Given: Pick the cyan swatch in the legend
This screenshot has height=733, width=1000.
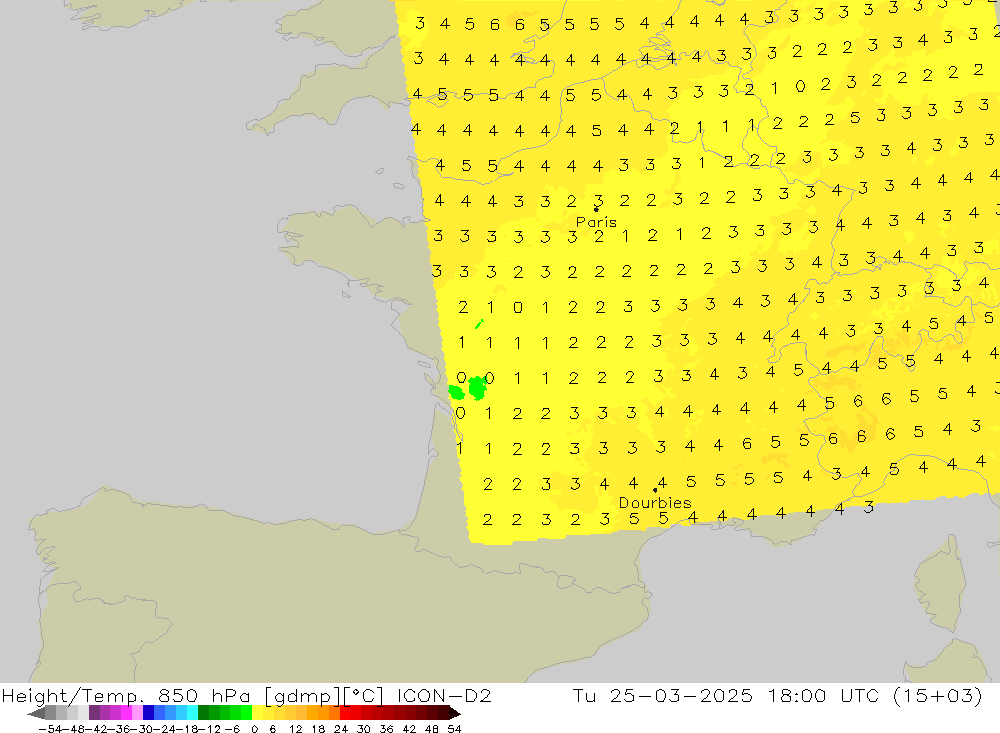Looking at the screenshot, I should coord(192,713).
